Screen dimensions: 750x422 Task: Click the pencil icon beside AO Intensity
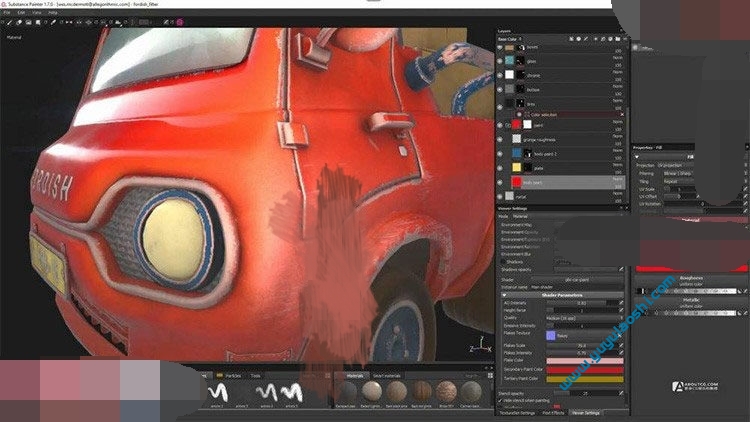click(621, 302)
